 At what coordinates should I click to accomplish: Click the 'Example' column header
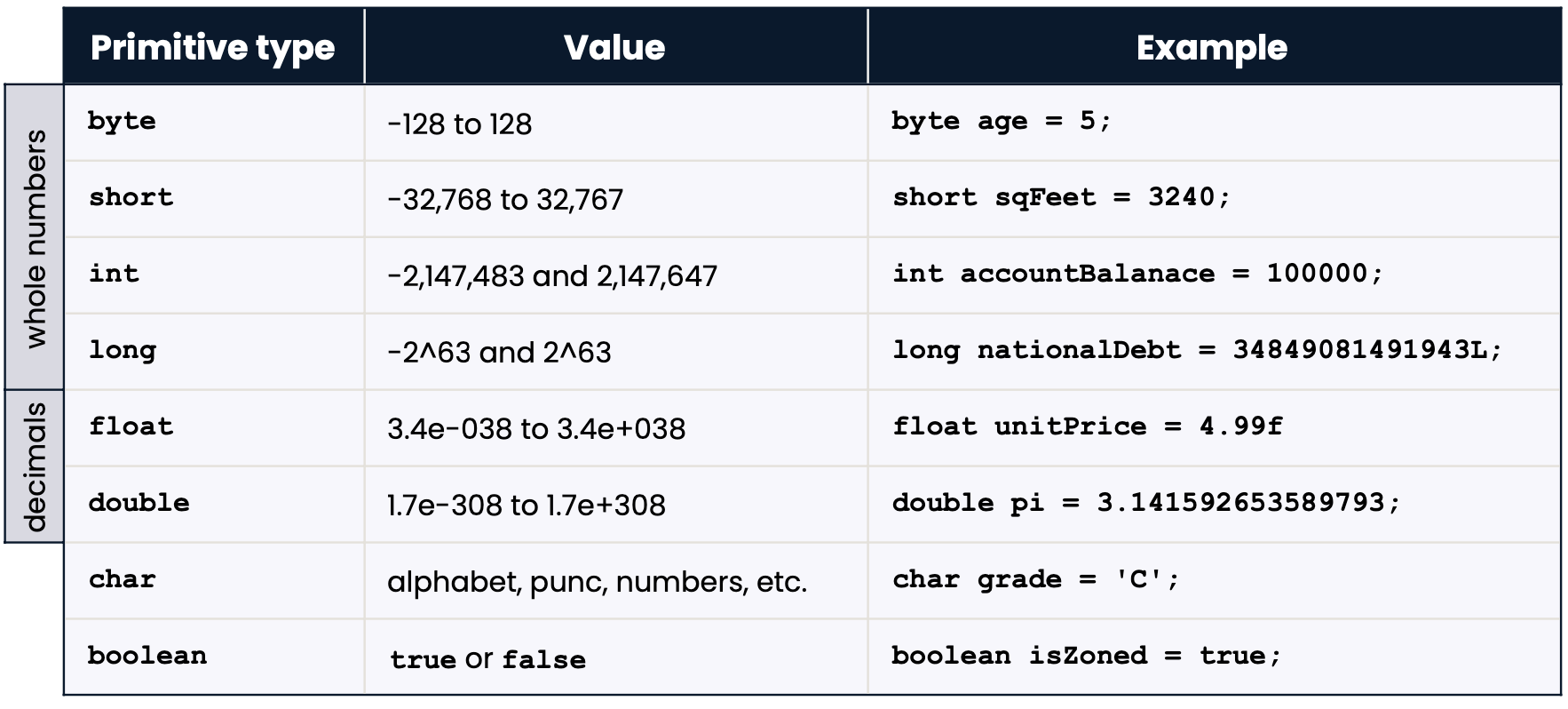1212,48
